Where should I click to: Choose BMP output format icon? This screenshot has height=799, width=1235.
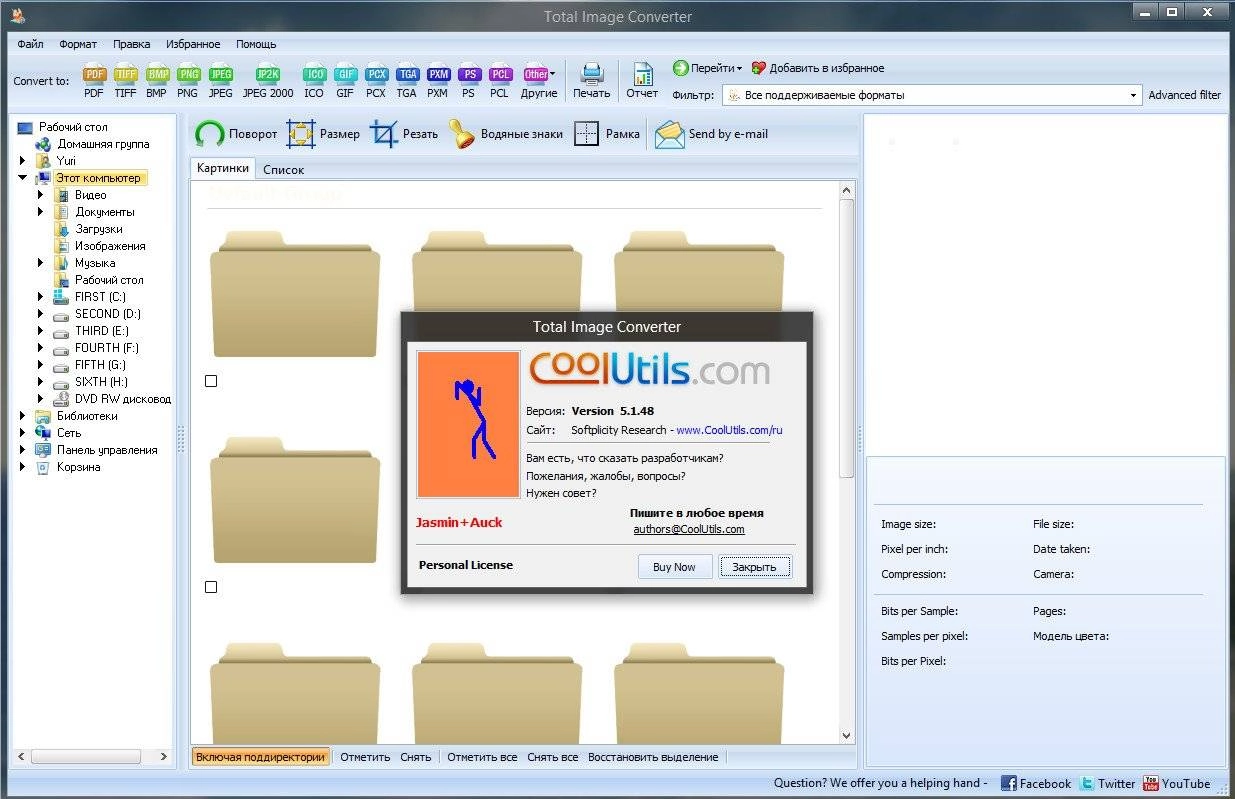point(156,81)
